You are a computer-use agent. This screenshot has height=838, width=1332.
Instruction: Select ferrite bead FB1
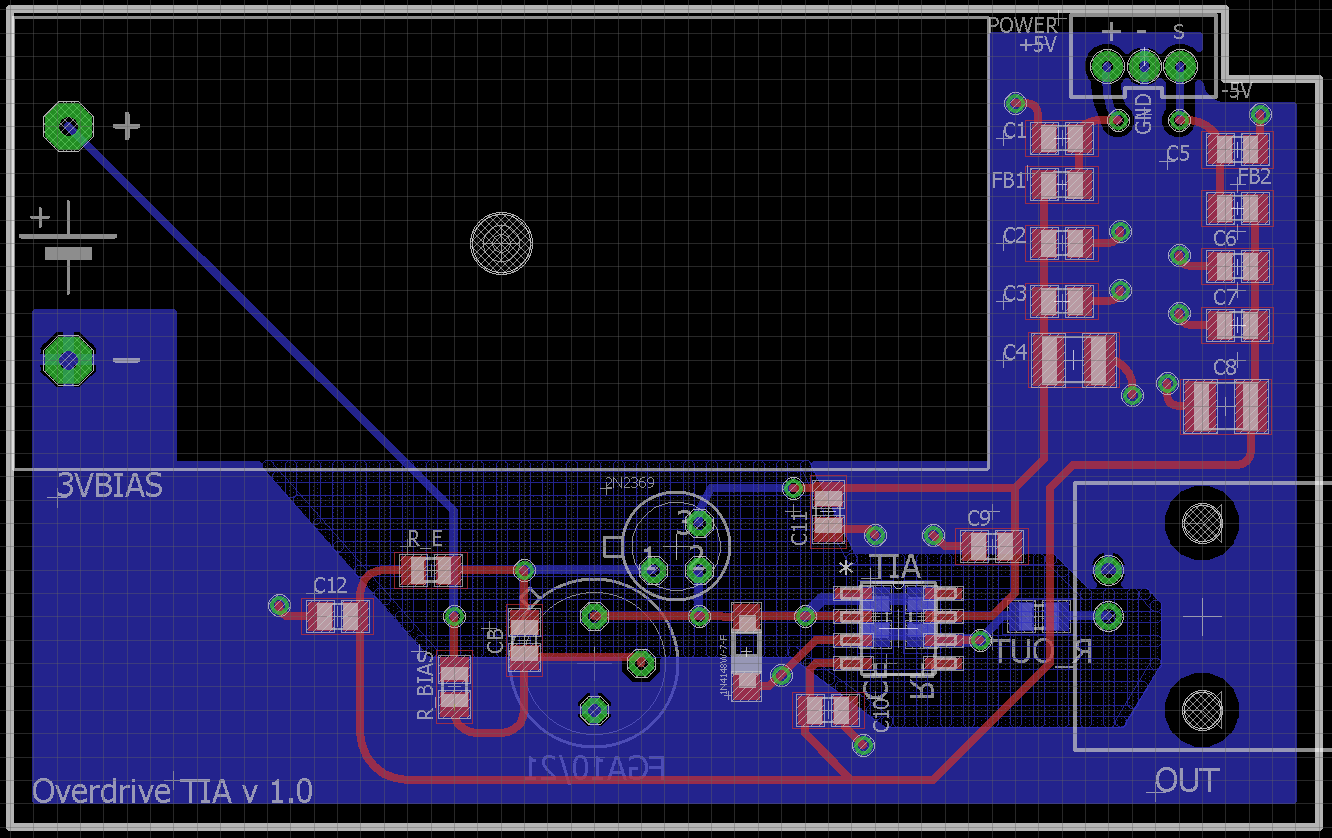point(1062,184)
